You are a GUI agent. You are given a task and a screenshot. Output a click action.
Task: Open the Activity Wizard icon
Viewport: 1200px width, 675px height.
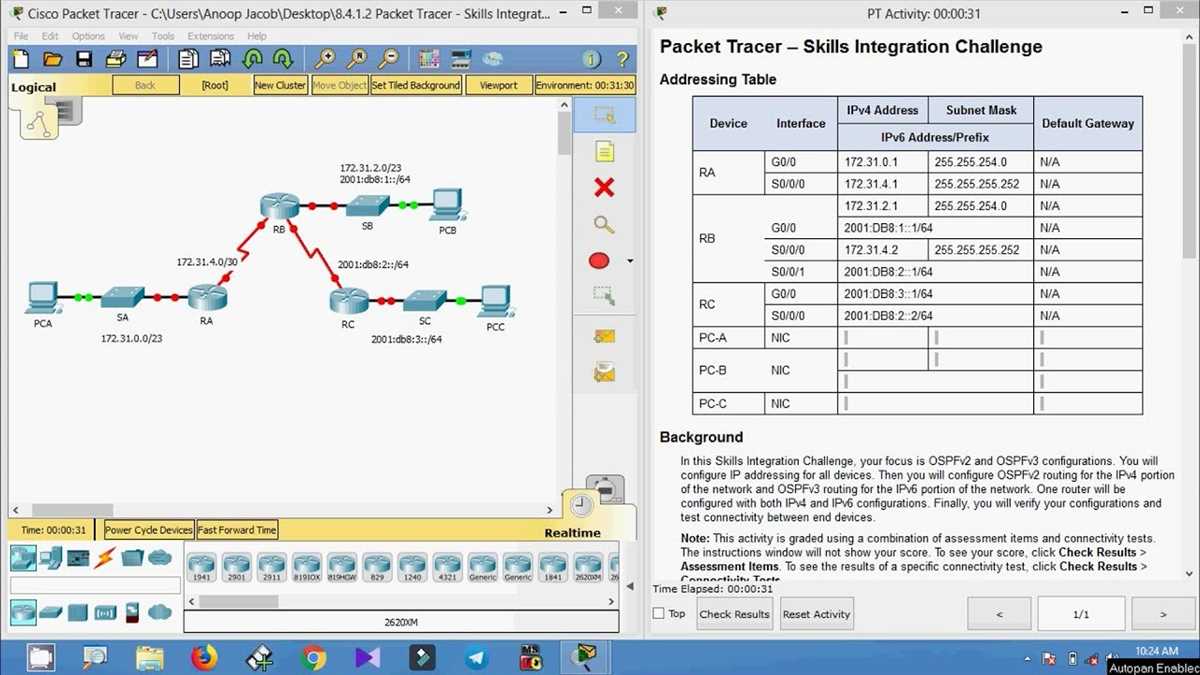pos(146,60)
